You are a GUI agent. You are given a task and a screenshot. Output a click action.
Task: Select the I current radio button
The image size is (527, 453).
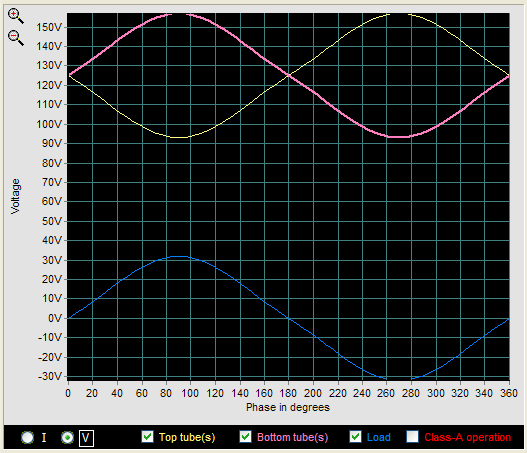coord(28,437)
